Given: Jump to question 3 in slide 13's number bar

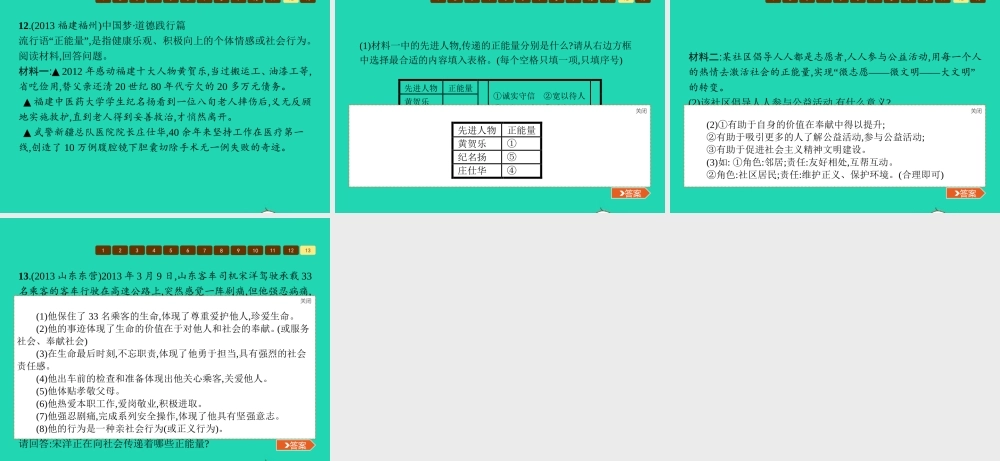Looking at the screenshot, I should (x=137, y=251).
